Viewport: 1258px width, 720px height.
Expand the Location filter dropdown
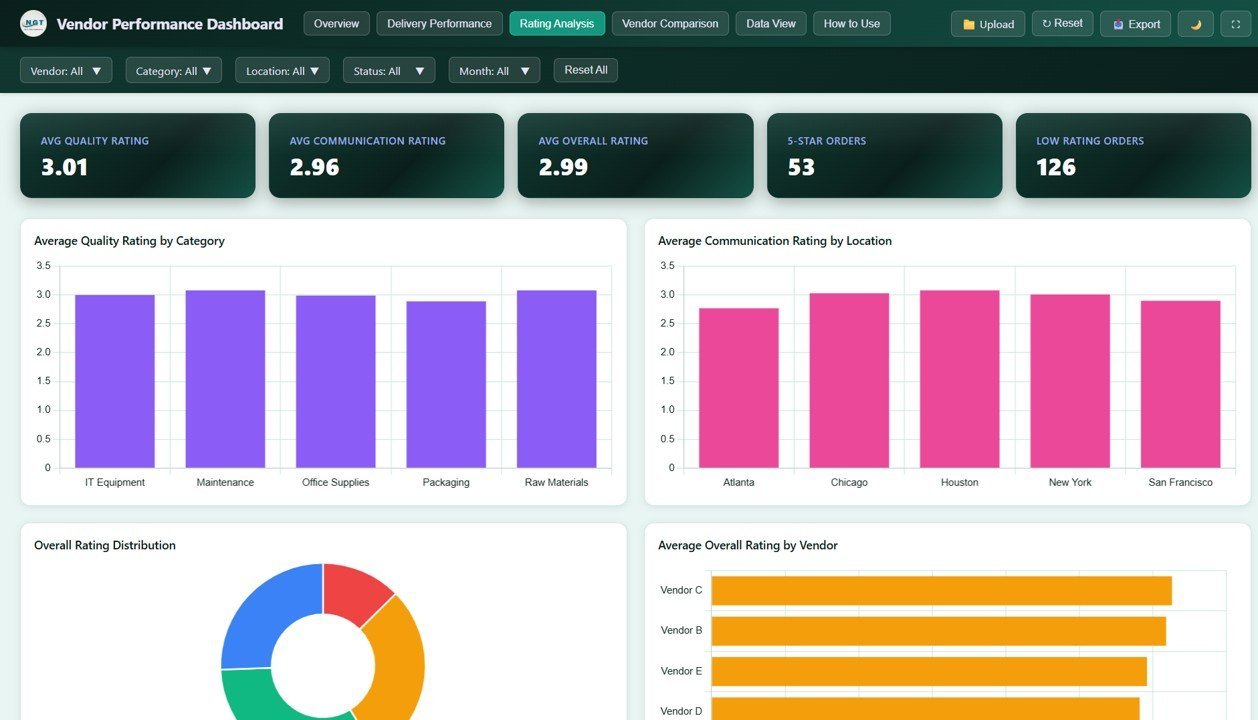[282, 70]
